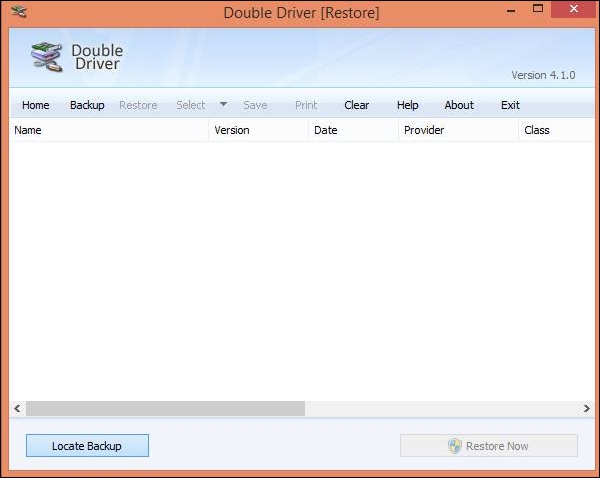The width and height of the screenshot is (600, 478).
Task: Click the shield icon on Restore Now
Action: 455,446
